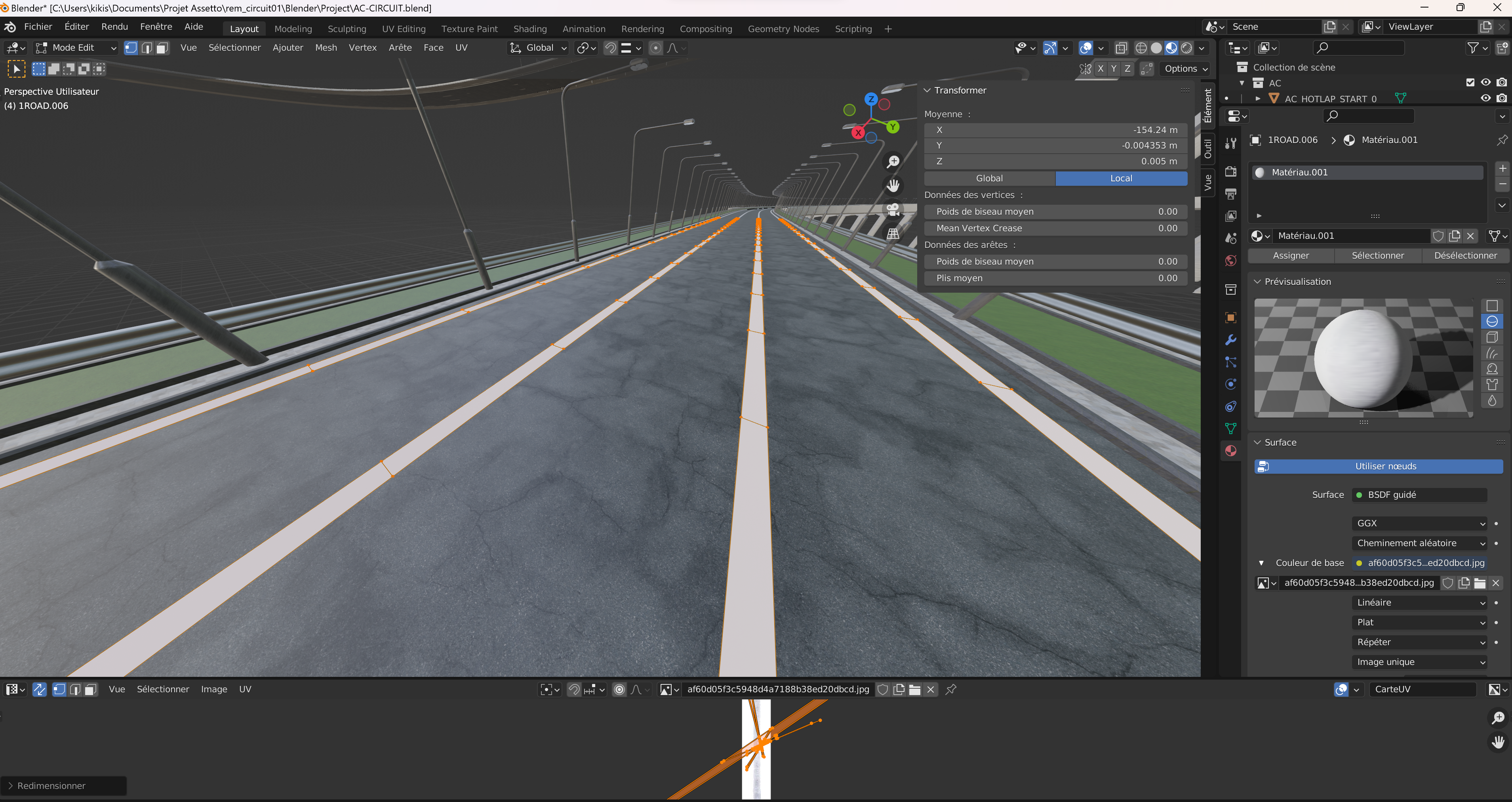The width and height of the screenshot is (1512, 802).
Task: Click the open image folder icon in Surface
Action: click(1480, 583)
